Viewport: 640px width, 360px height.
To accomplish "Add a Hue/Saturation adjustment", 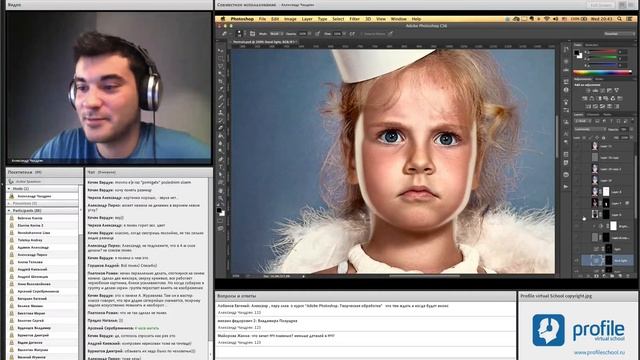I will [584, 98].
